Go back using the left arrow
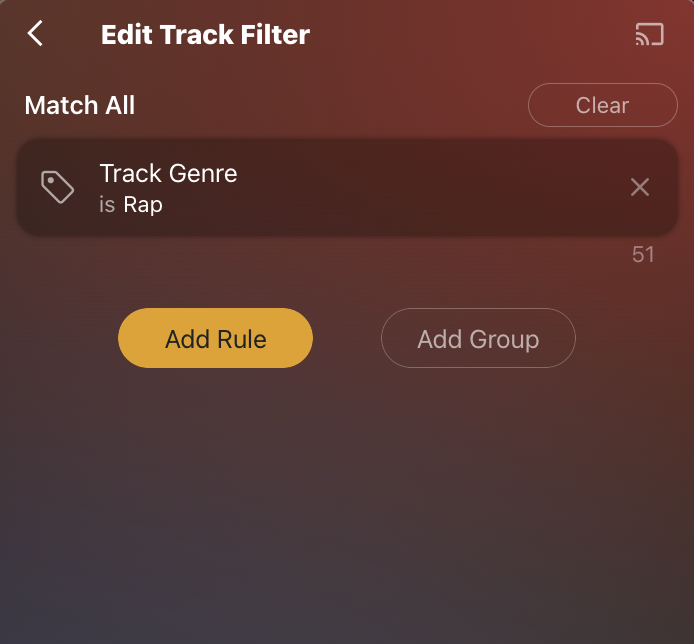Image resolution: width=694 pixels, height=644 pixels. (35, 34)
